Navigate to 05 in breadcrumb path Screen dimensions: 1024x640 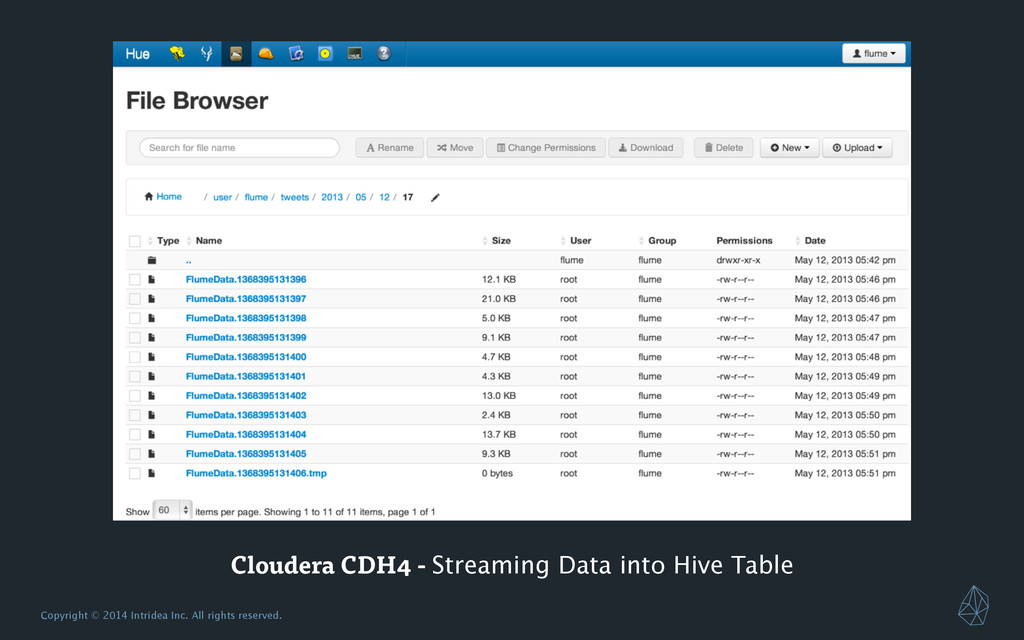360,197
